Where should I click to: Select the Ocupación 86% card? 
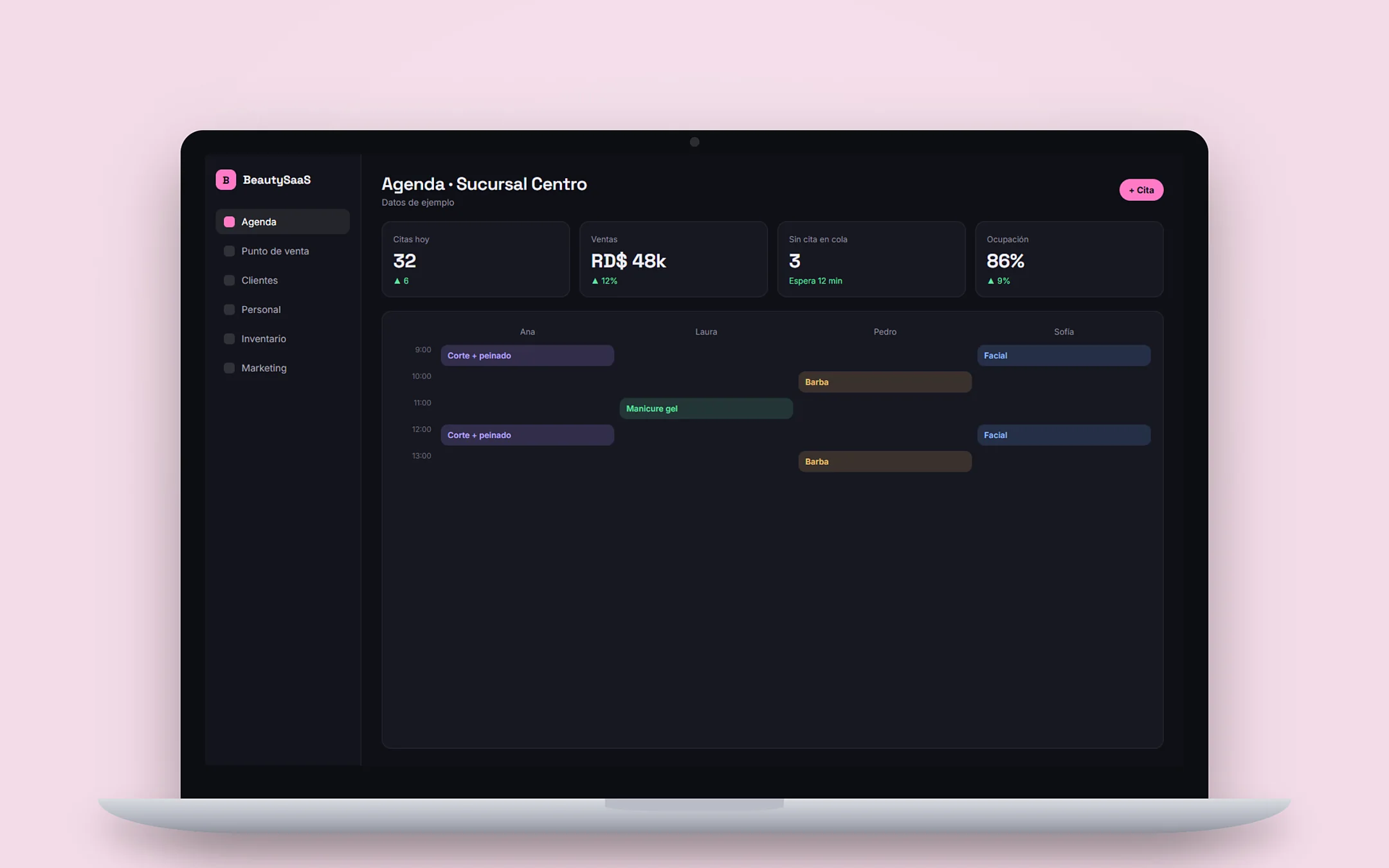(x=1069, y=259)
